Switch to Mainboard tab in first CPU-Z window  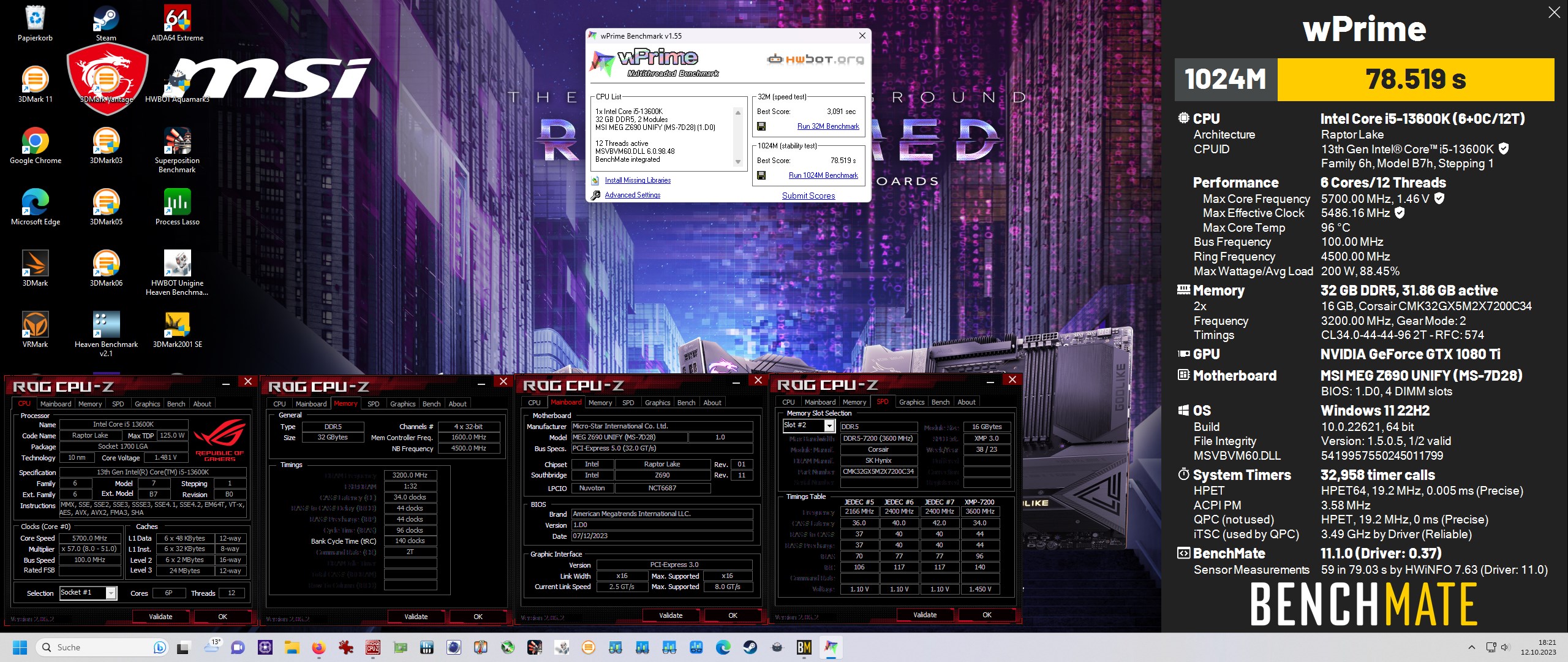(56, 404)
